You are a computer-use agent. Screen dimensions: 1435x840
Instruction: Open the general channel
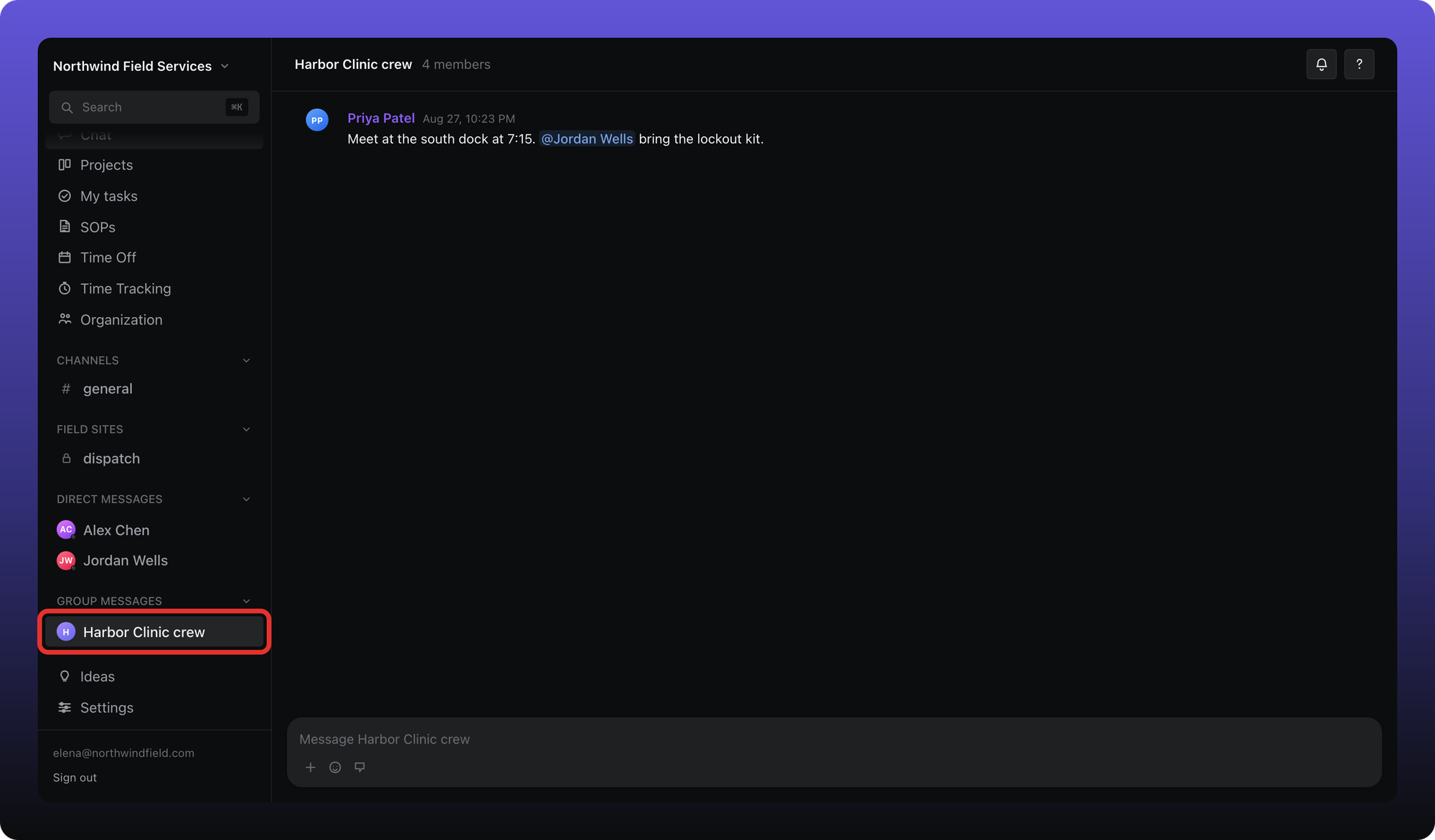click(154, 389)
